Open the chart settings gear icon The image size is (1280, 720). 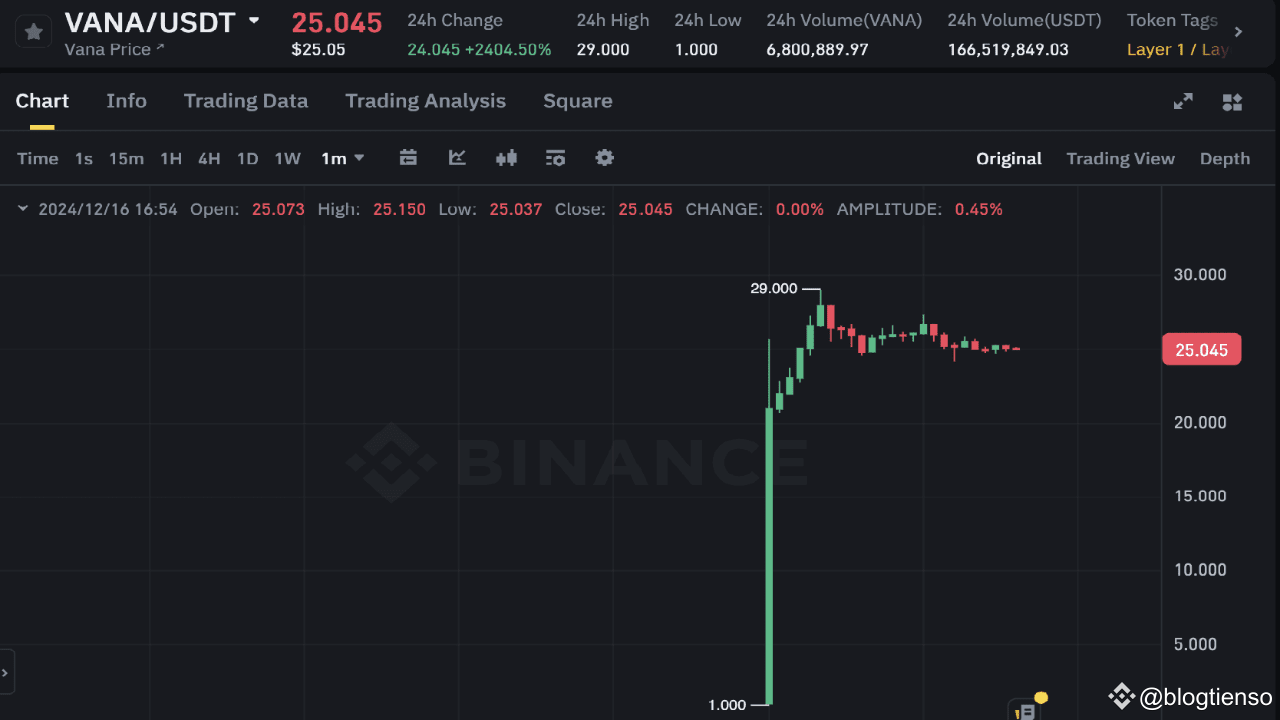(604, 158)
